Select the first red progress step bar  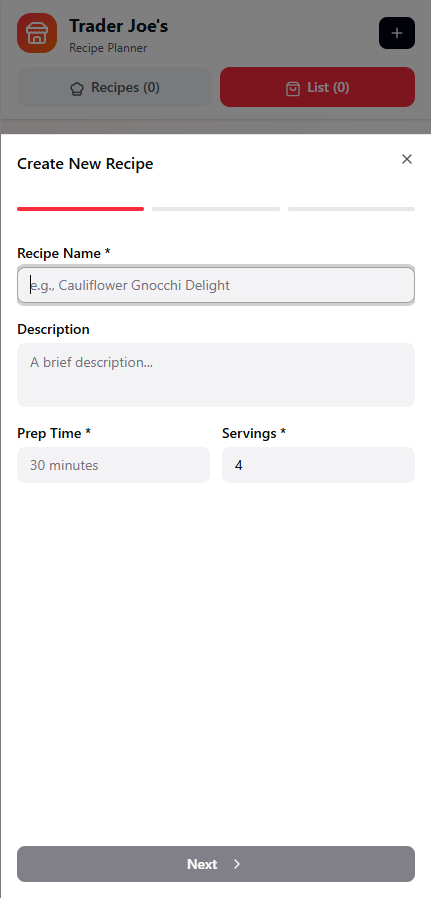click(x=81, y=209)
